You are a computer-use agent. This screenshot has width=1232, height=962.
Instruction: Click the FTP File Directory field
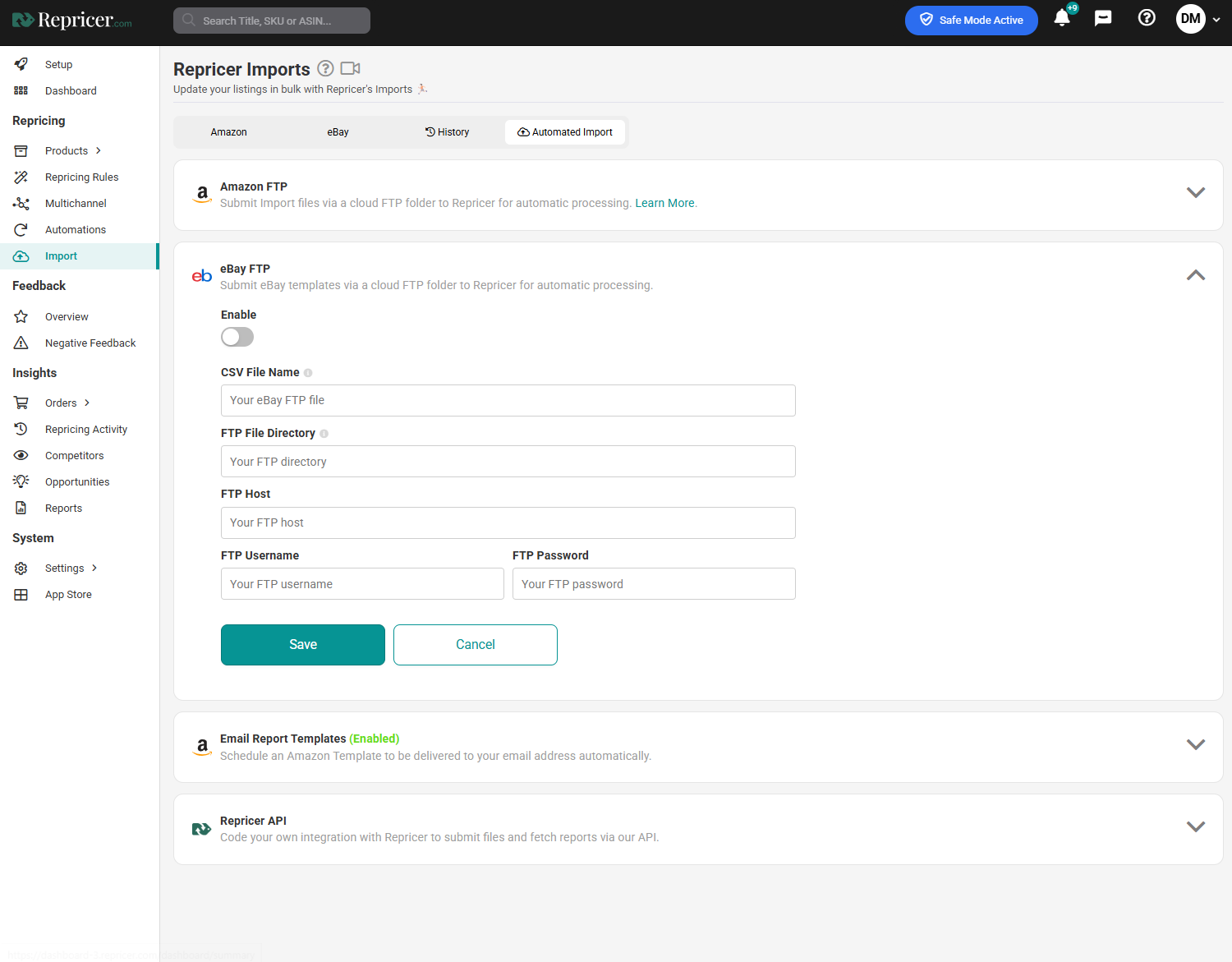508,462
